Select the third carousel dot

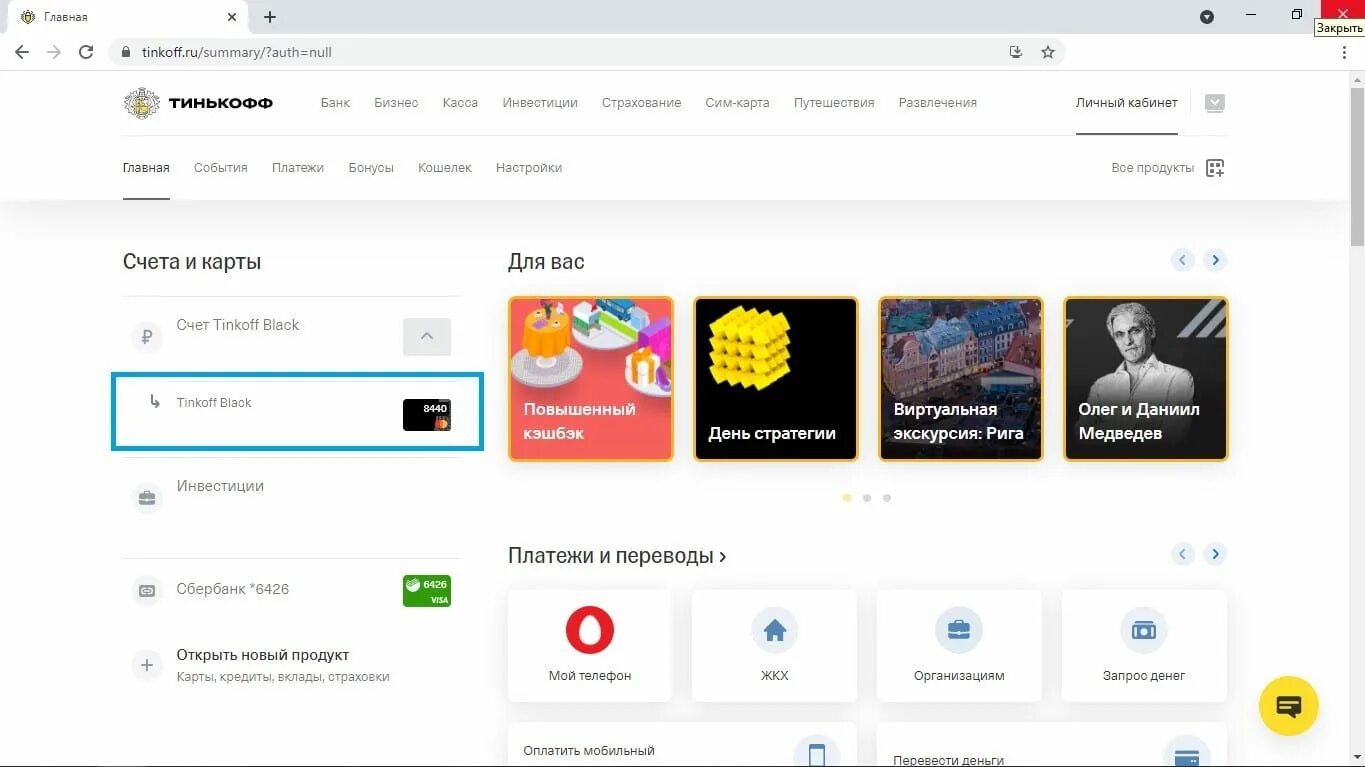click(887, 498)
